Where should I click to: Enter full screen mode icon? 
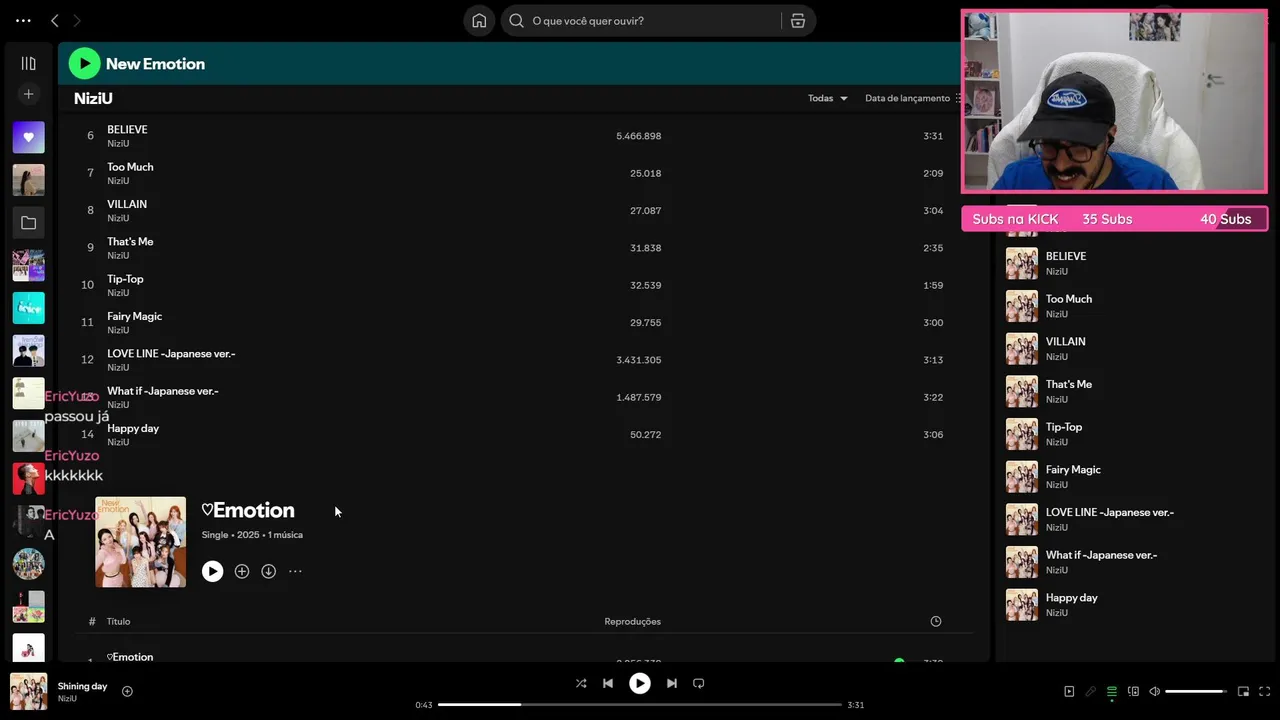1264,691
